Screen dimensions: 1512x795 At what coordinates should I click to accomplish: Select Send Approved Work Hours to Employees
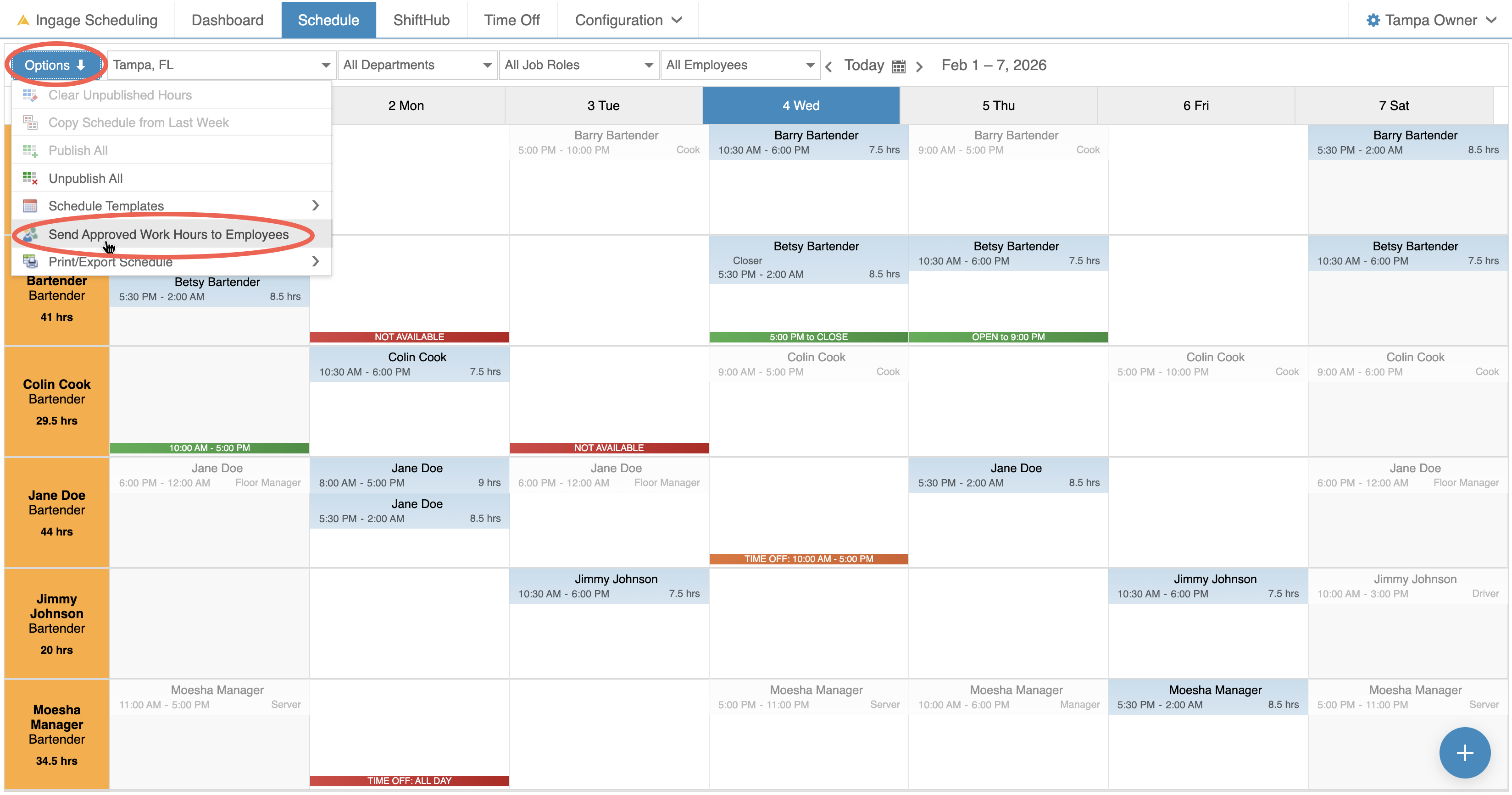pyautogui.click(x=168, y=234)
